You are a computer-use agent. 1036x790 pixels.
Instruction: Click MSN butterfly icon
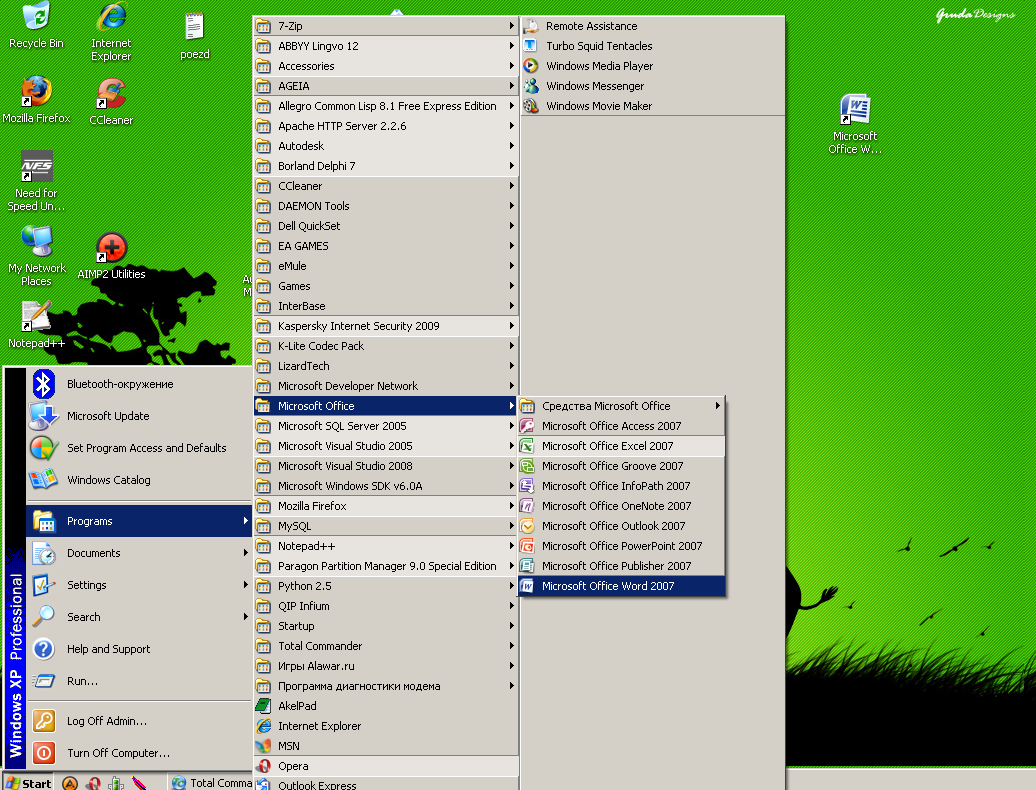click(x=264, y=746)
